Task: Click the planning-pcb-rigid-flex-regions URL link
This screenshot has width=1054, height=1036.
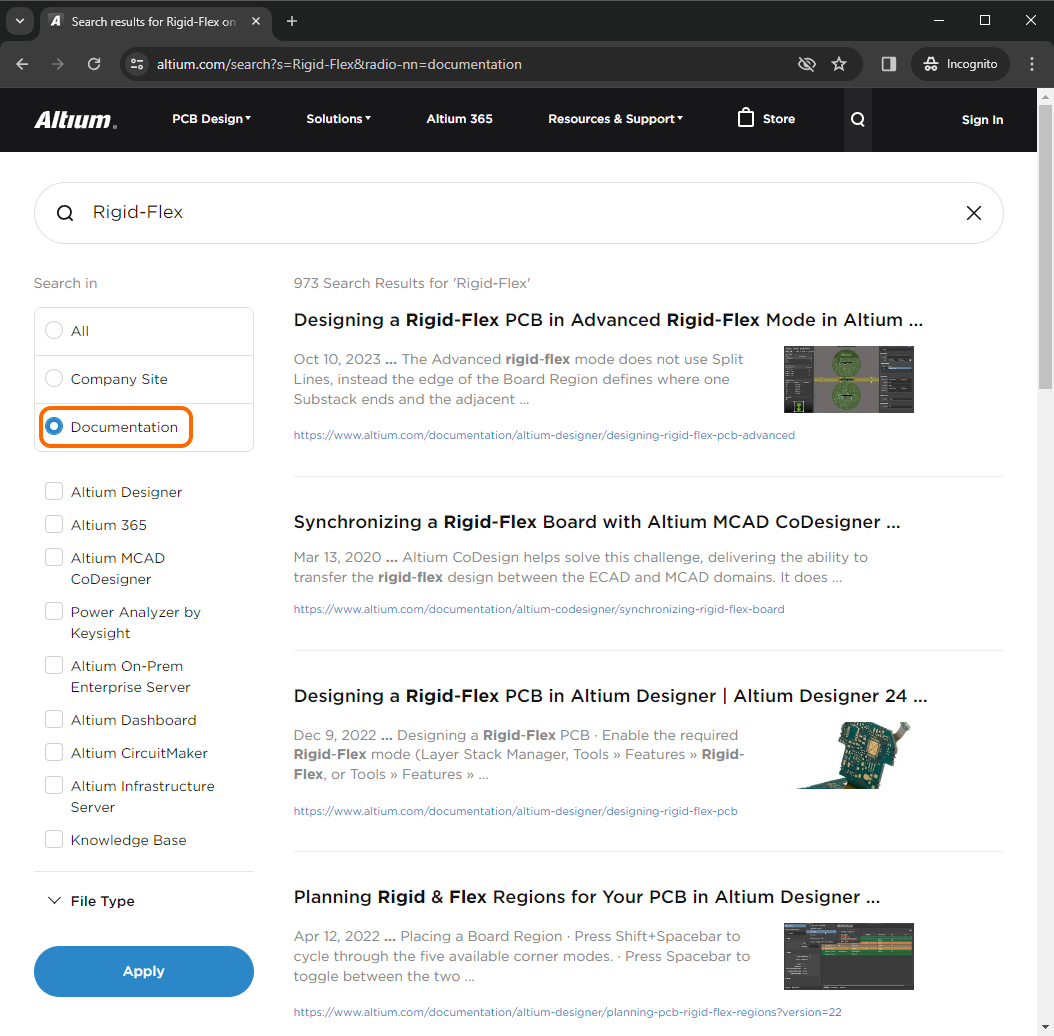Action: pos(567,1012)
